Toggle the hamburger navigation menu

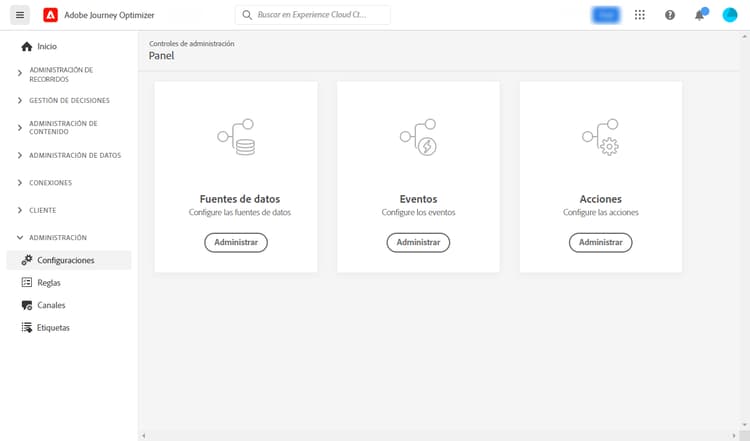tap(20, 15)
